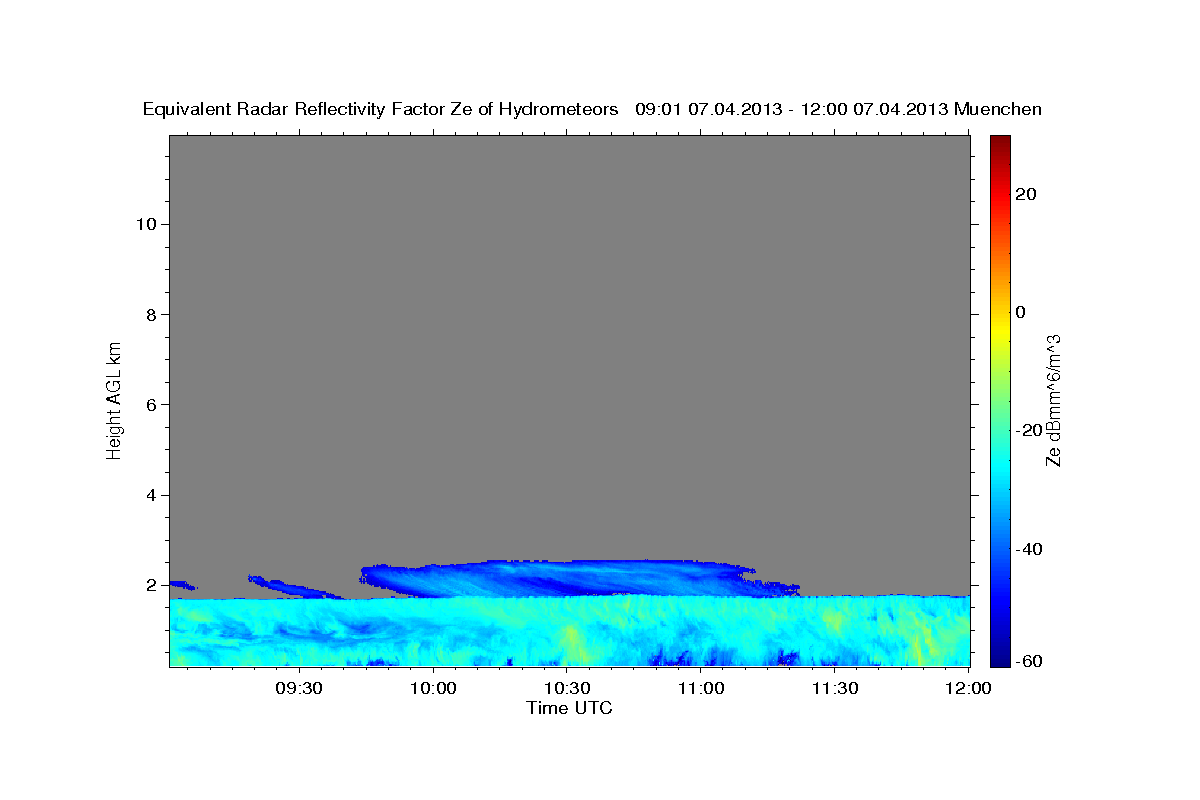Select the colorbar value 20

coord(1027,194)
